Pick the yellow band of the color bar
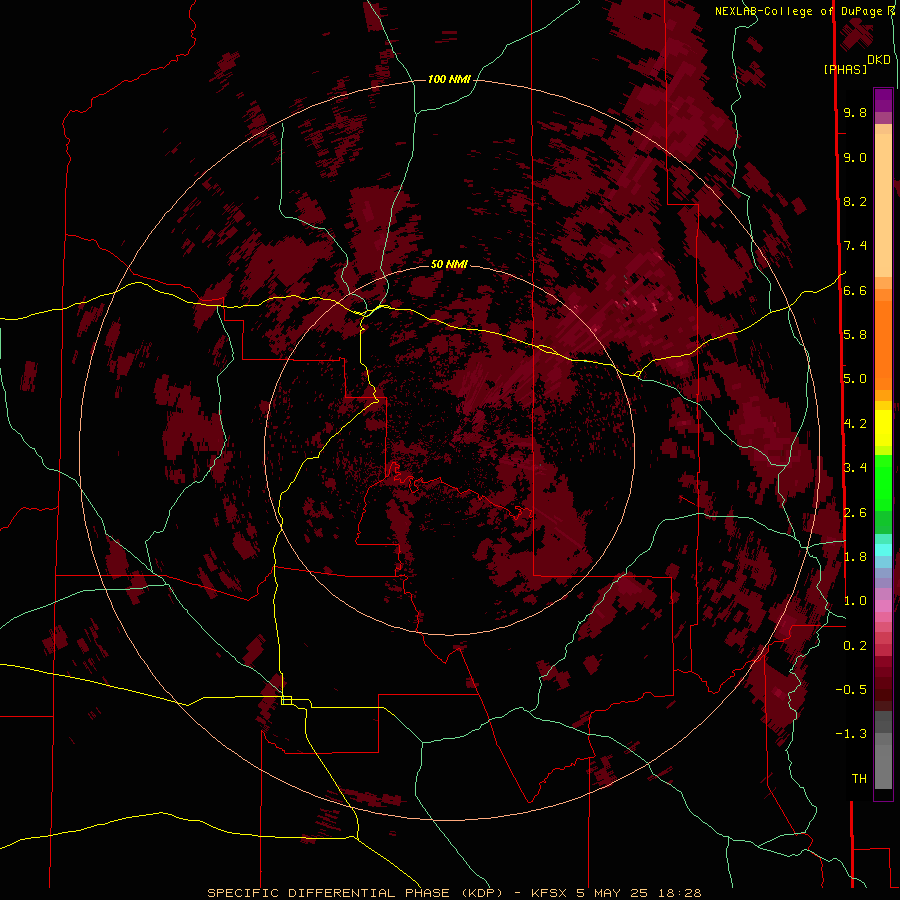 click(883, 428)
